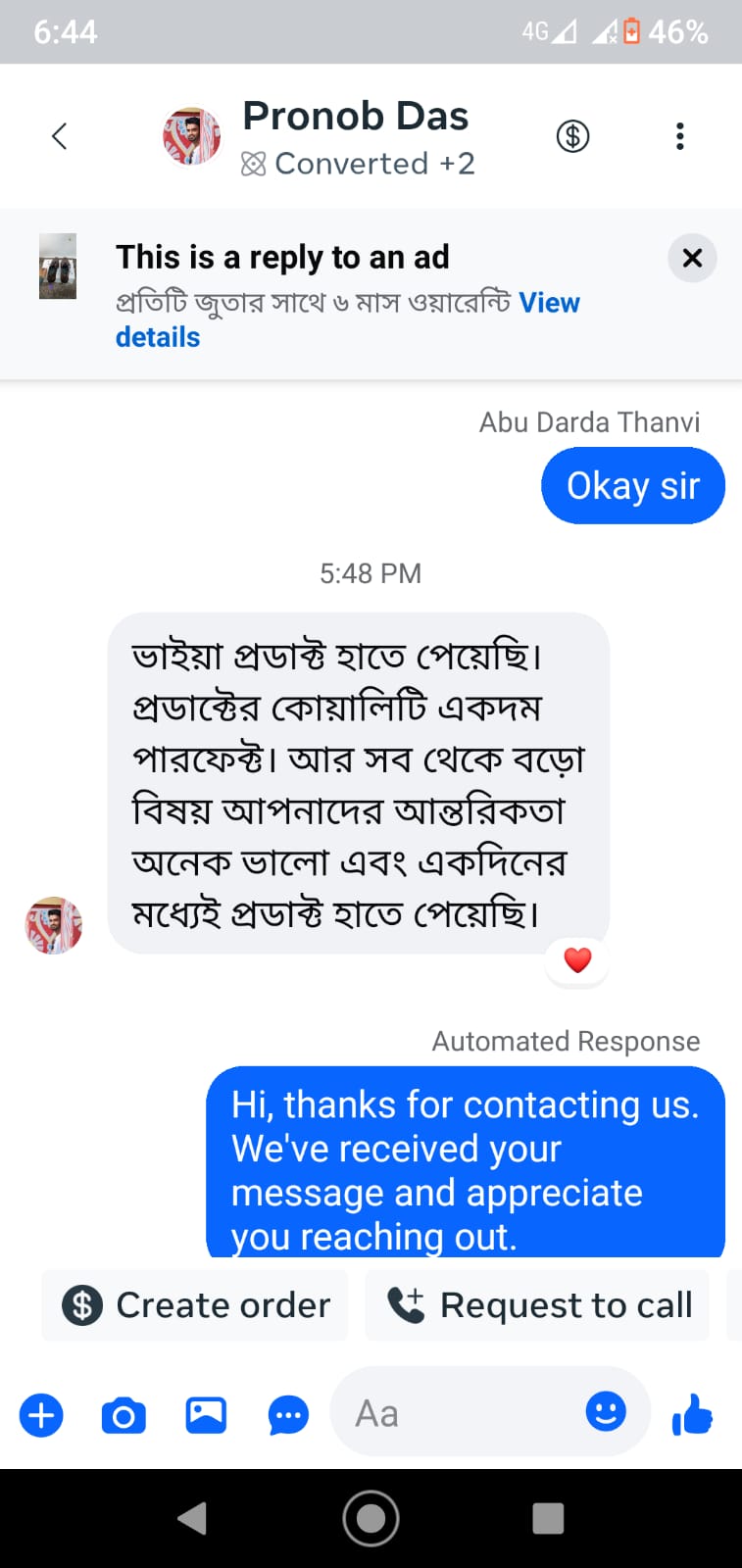
Task: Tap the Android recent apps square
Action: (x=548, y=1518)
